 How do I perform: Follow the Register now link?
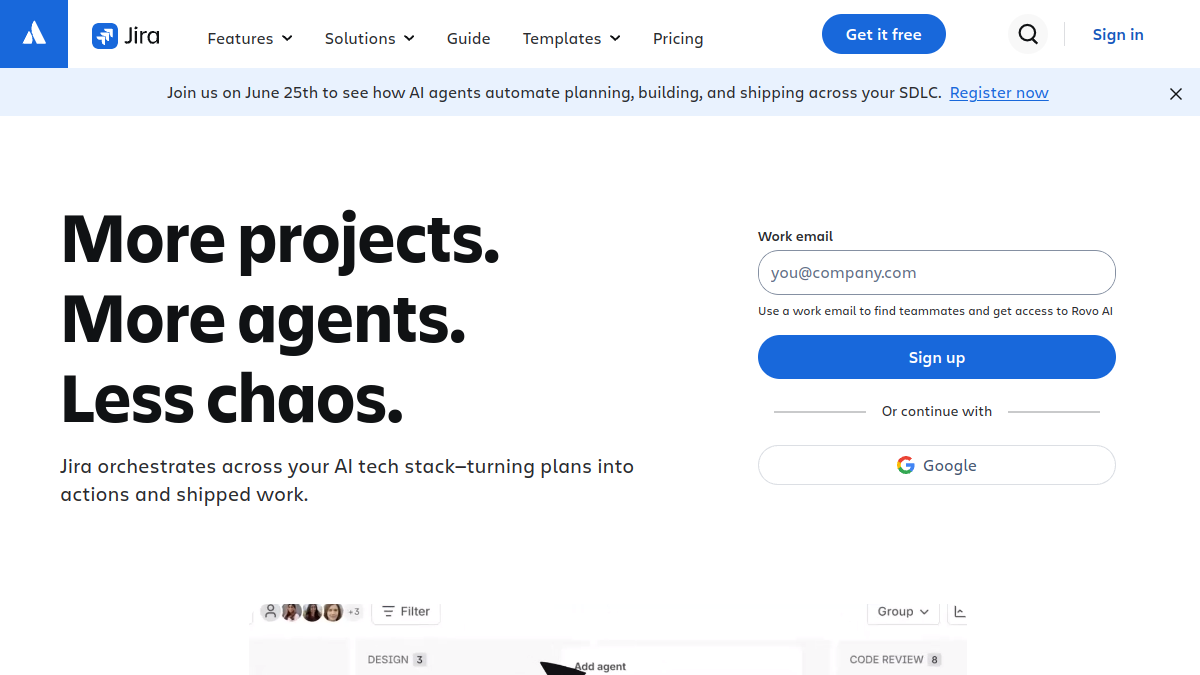(999, 93)
